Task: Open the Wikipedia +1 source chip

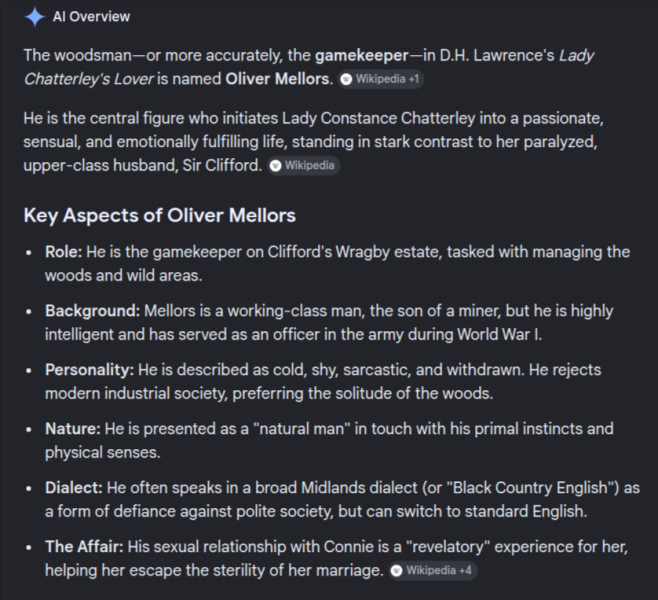Action: tap(381, 79)
